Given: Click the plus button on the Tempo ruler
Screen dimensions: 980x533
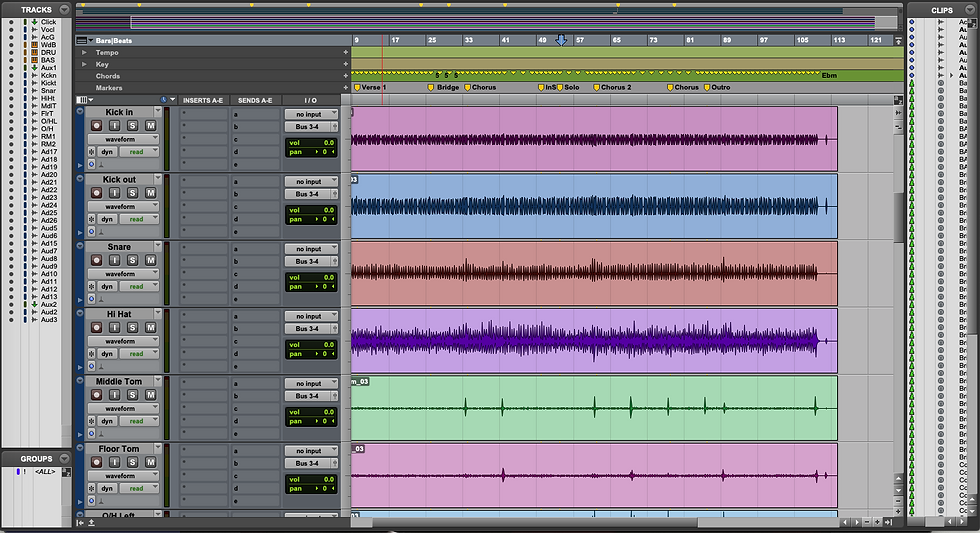Looking at the screenshot, I should coord(346,52).
